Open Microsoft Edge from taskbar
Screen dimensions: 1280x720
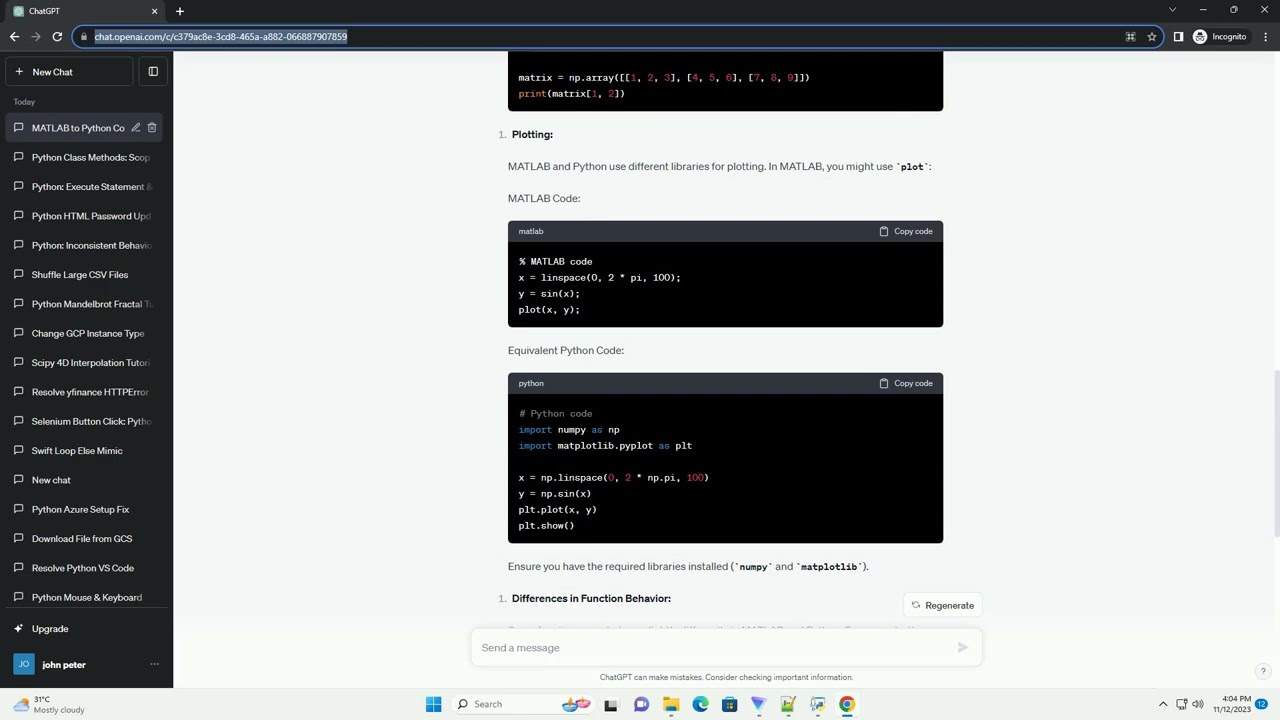pos(700,704)
